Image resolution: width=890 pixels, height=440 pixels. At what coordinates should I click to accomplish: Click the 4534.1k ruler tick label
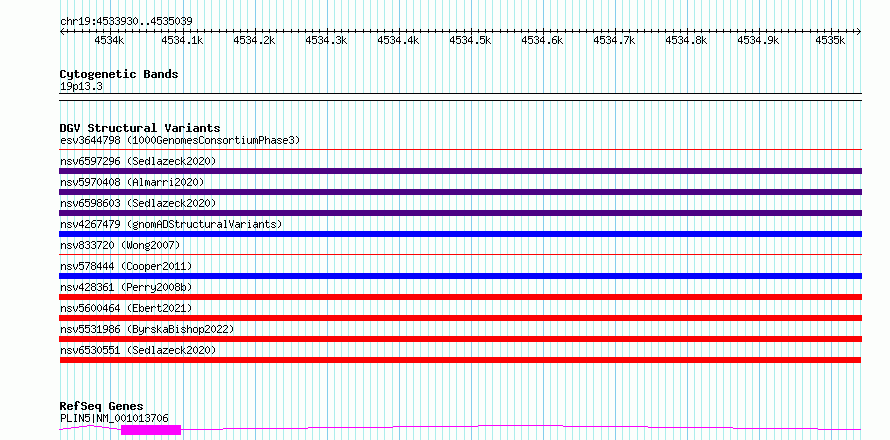click(x=182, y=40)
